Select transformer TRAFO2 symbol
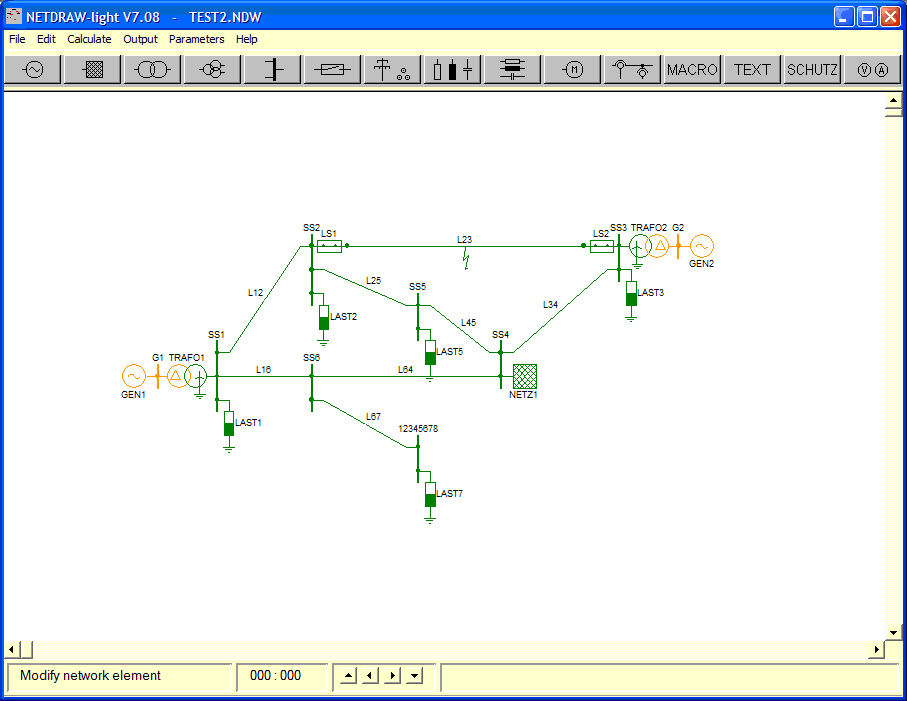The width and height of the screenshot is (907, 701). 648,246
